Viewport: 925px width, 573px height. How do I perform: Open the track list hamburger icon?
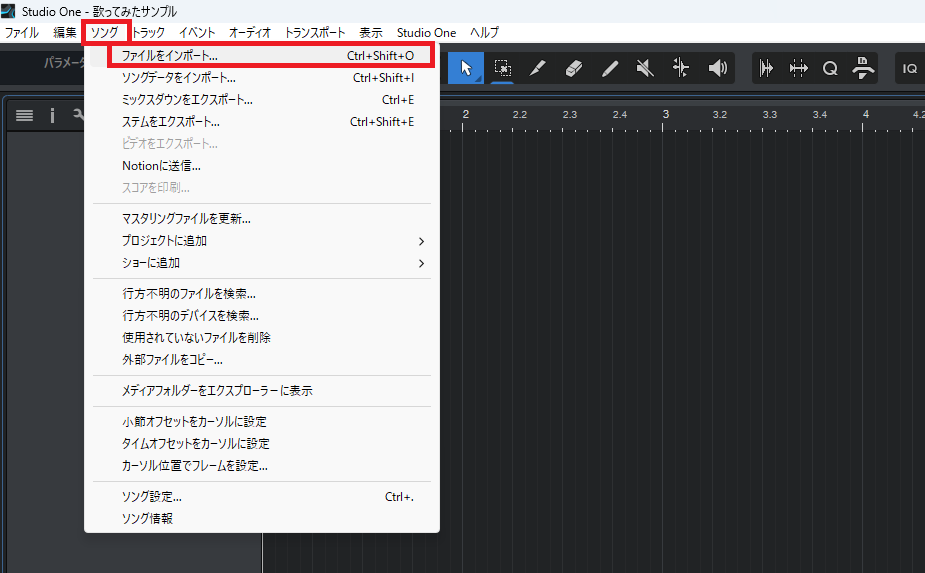24,116
